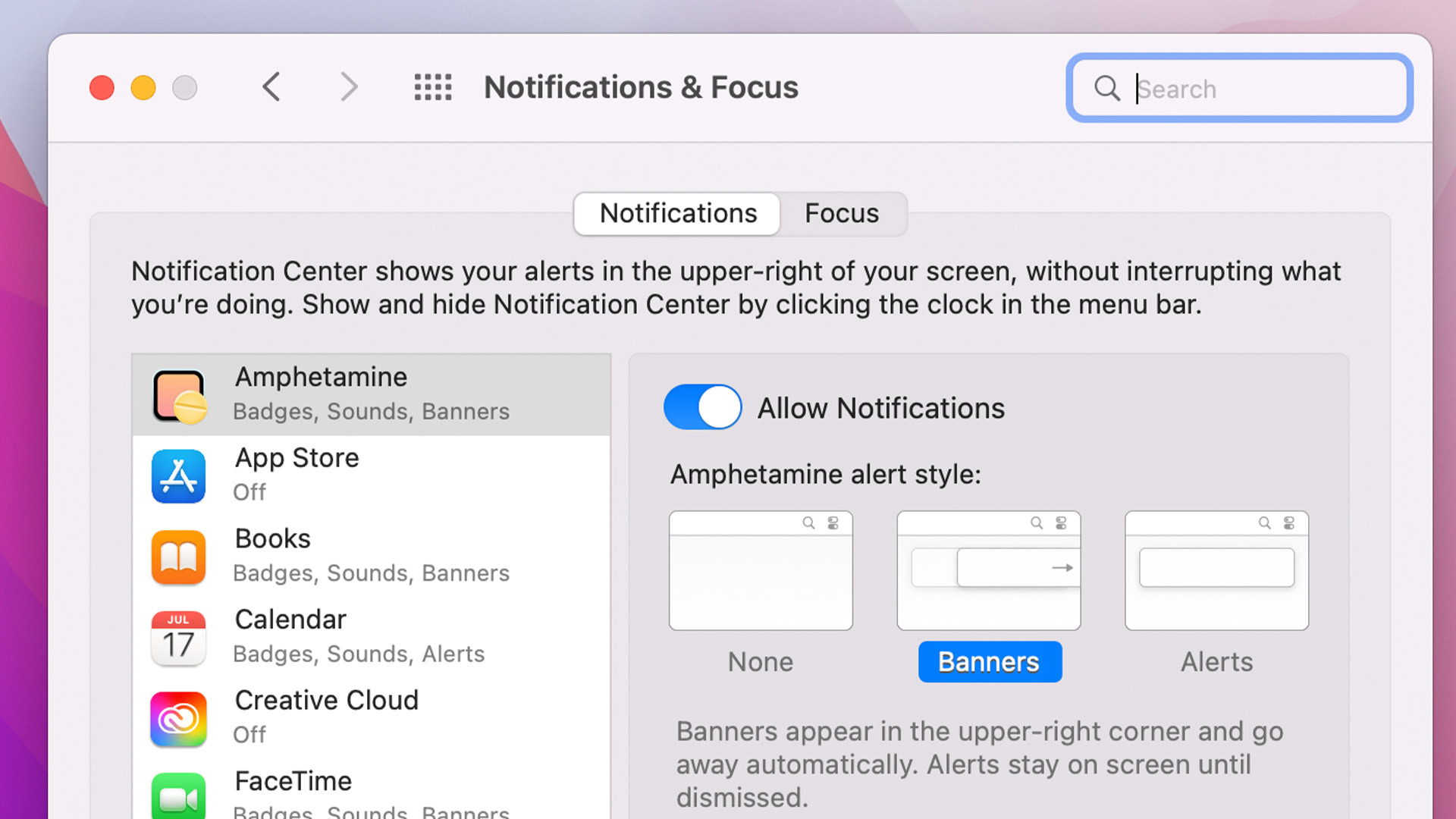Select the Banners alert style thumbnail
Image resolution: width=1456 pixels, height=819 pixels.
988,570
